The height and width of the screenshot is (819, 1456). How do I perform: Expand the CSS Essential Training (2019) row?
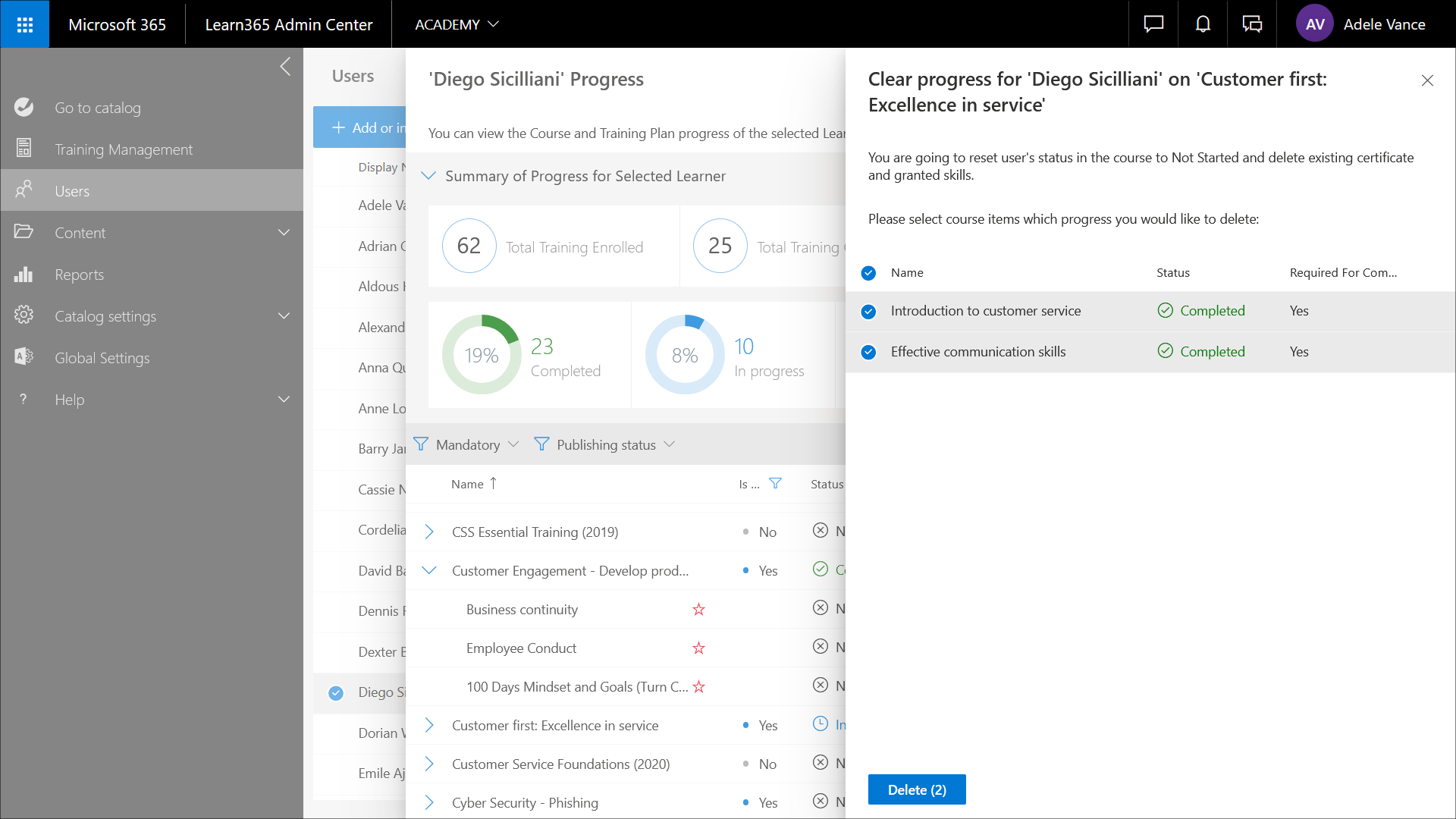(429, 532)
